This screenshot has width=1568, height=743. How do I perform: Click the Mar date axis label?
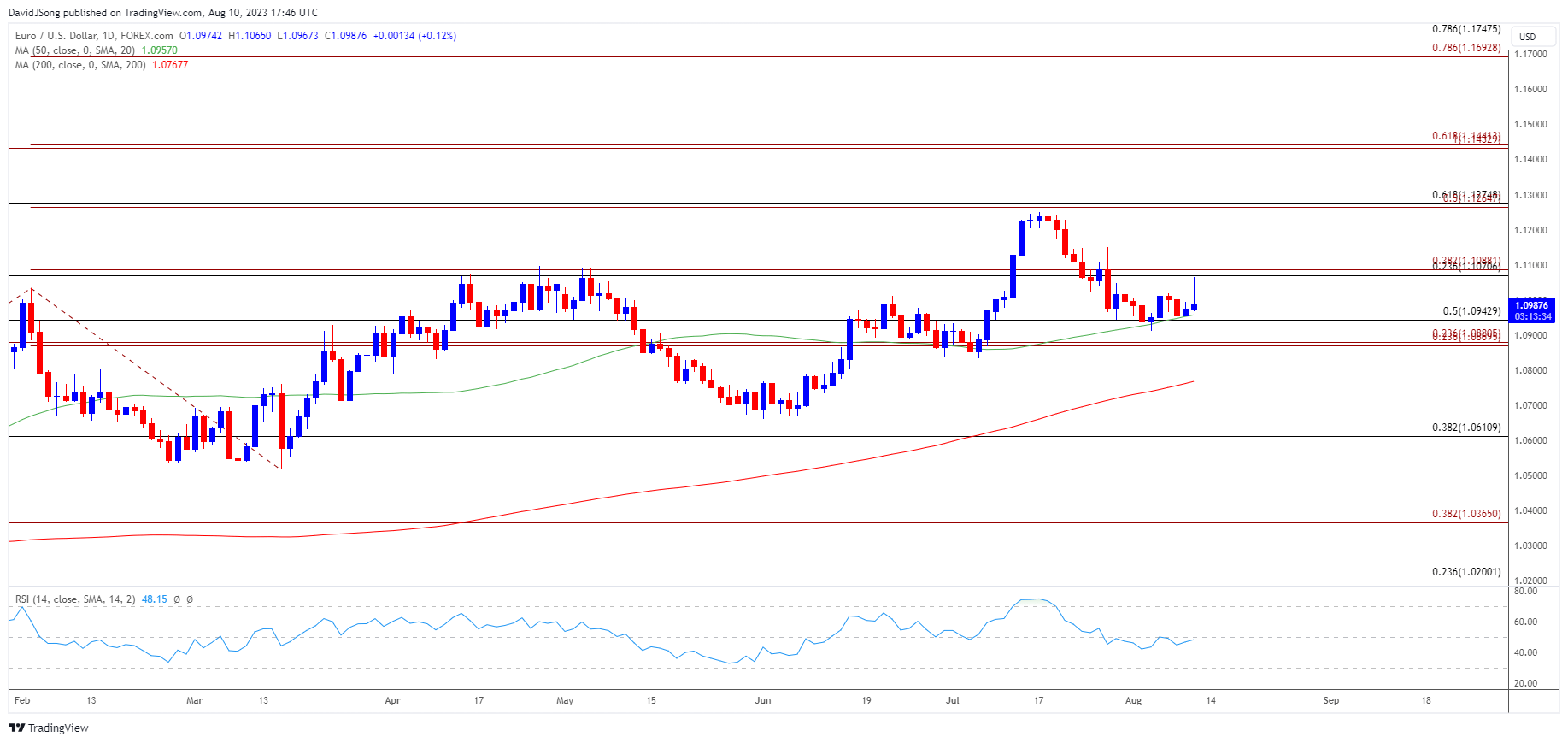click(x=195, y=700)
